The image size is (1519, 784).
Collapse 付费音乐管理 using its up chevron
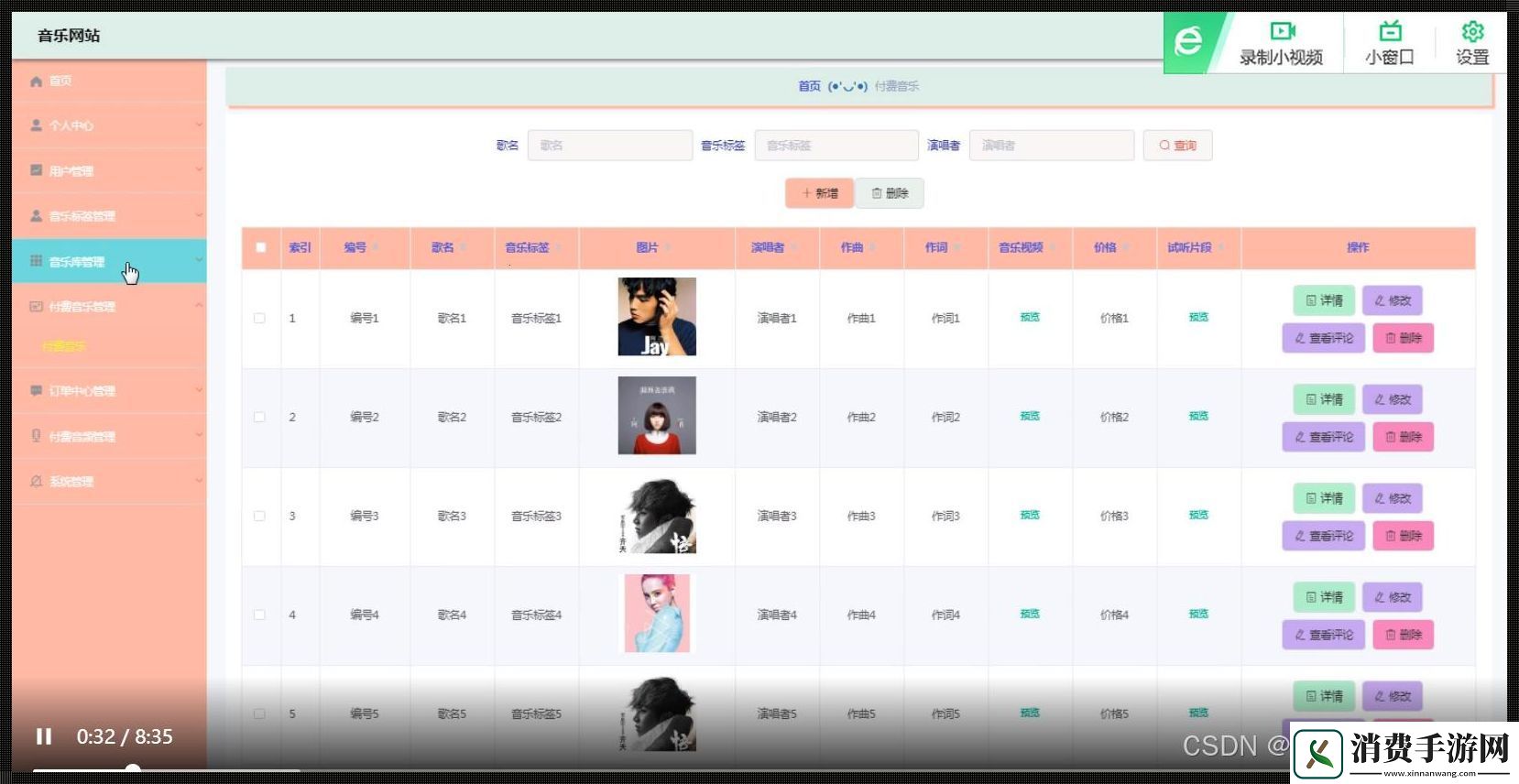pyautogui.click(x=199, y=306)
